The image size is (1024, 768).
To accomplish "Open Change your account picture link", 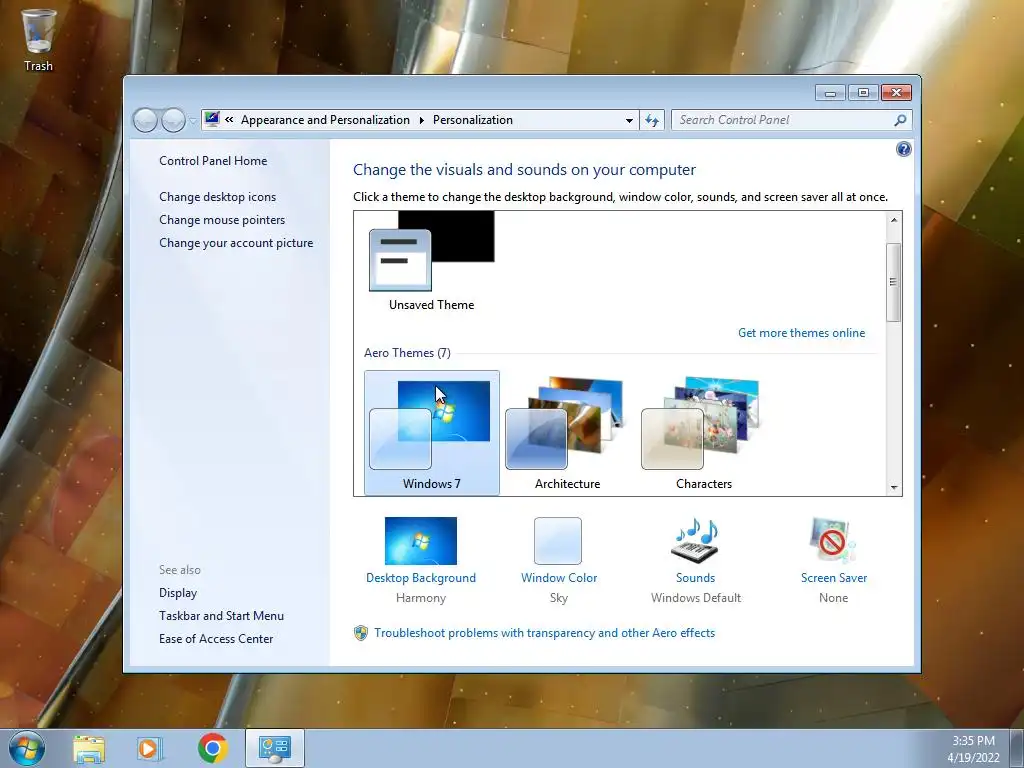I will [236, 242].
